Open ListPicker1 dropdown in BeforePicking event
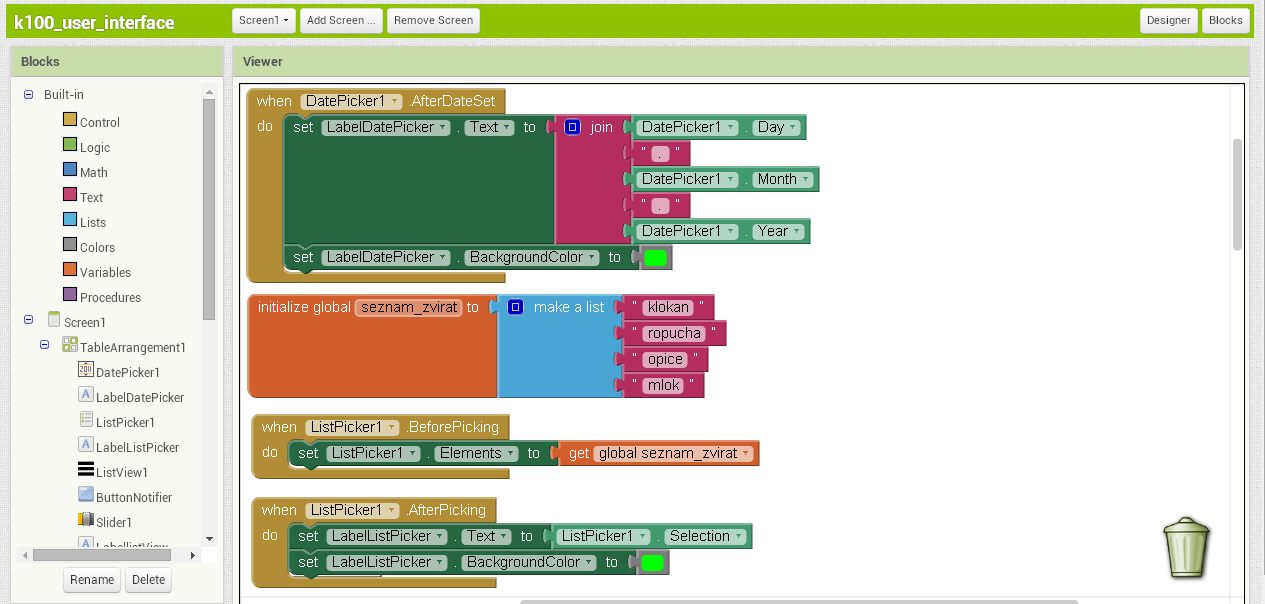Screen dimensions: 1265x604 coord(352,427)
